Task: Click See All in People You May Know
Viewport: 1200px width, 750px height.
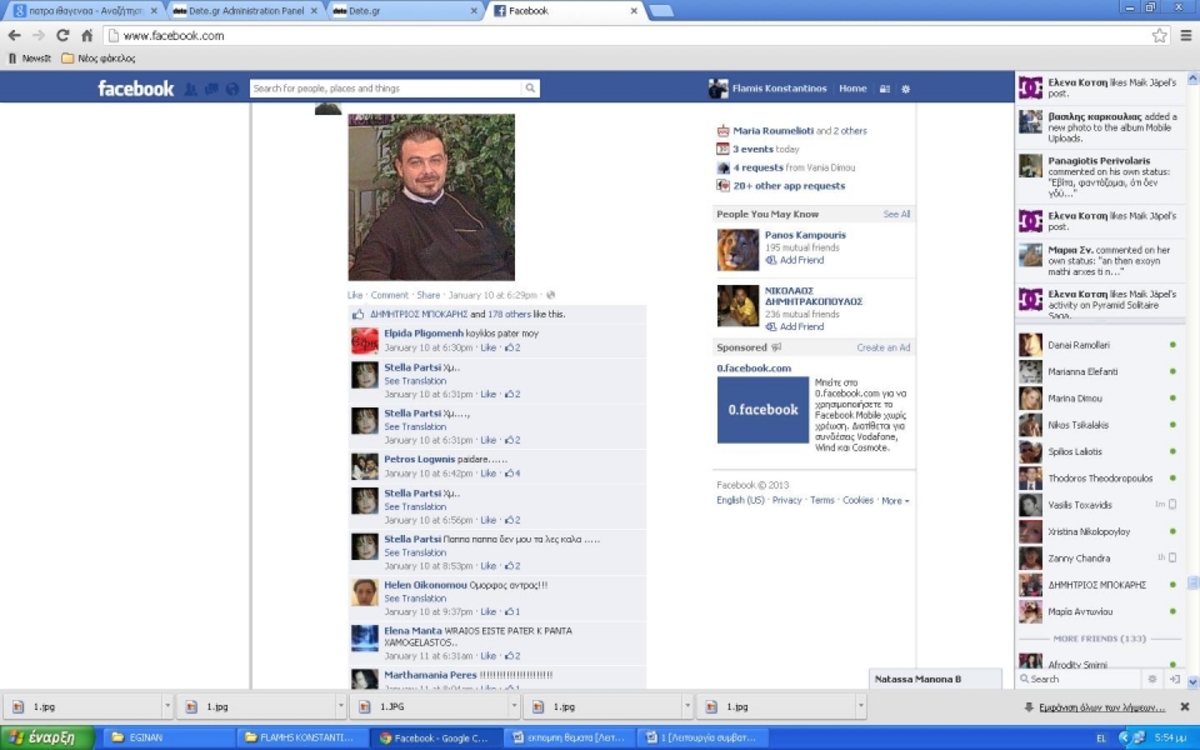Action: 897,214
